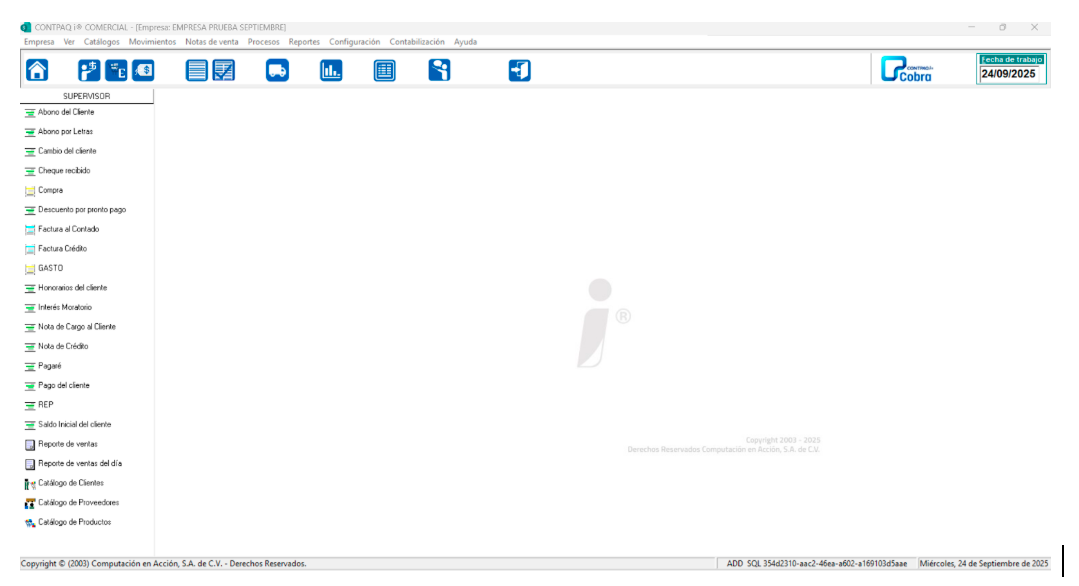Click the money bill toolbar icon
The height and width of the screenshot is (586, 1079).
(144, 70)
